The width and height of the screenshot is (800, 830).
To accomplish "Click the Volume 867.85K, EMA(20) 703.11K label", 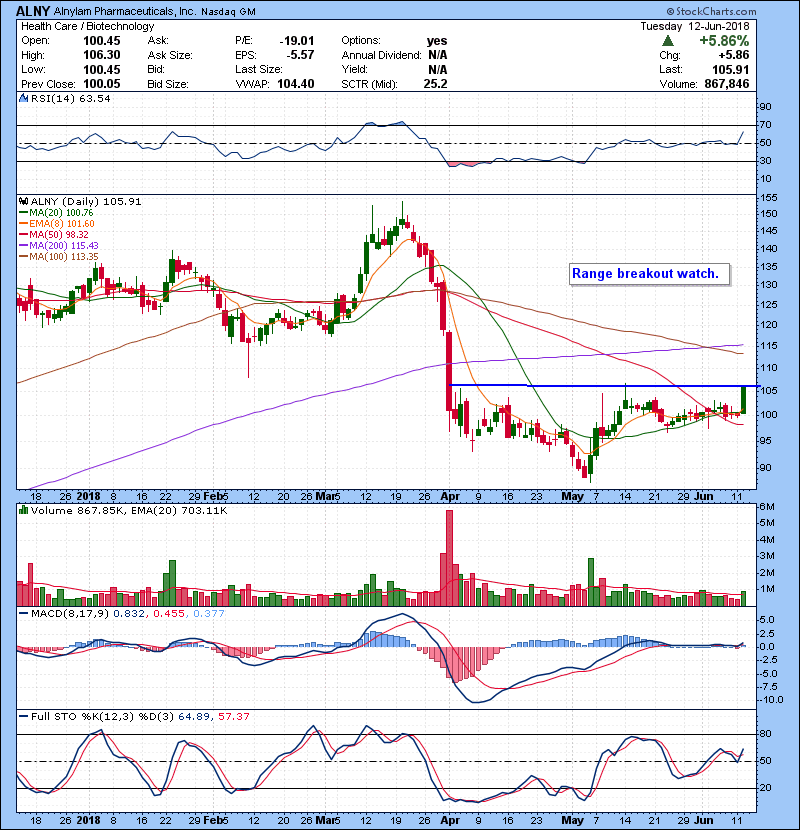I will tap(129, 511).
